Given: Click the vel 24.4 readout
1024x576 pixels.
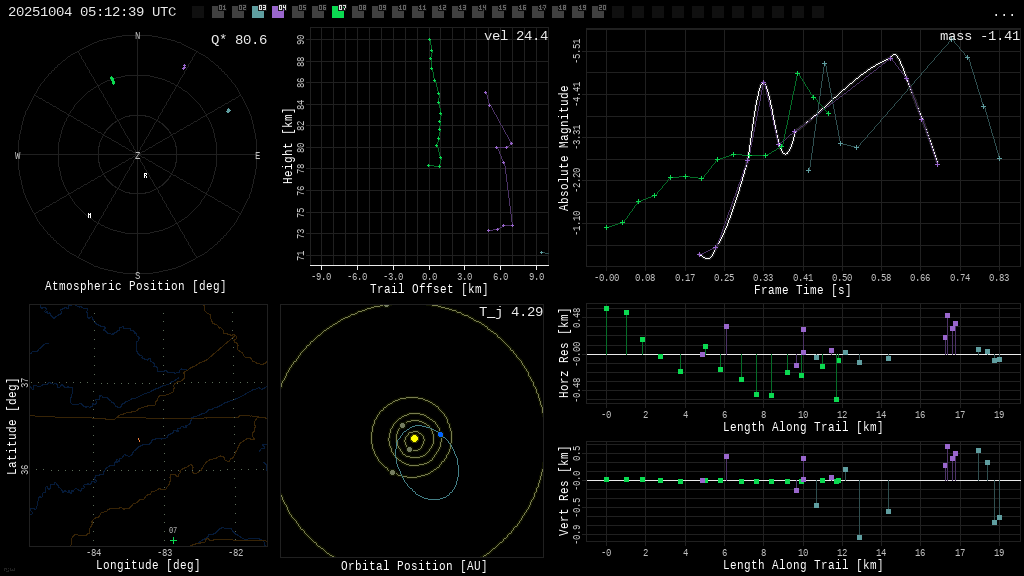Looking at the screenshot, I should [515, 37].
